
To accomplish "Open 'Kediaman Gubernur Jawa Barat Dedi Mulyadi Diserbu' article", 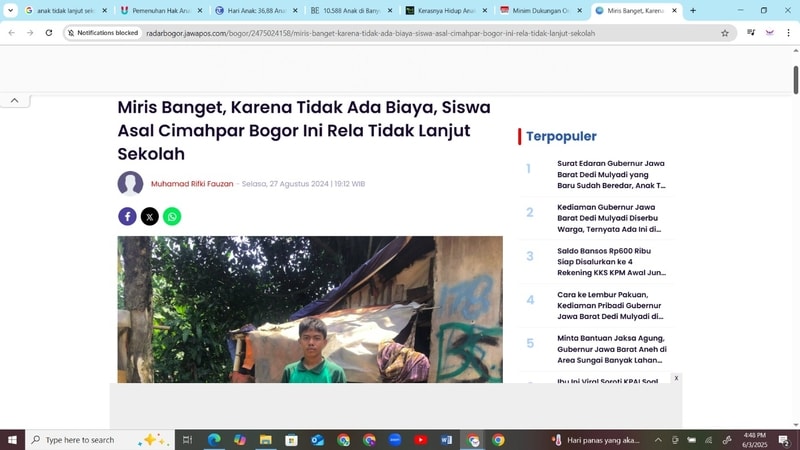I will point(609,218).
